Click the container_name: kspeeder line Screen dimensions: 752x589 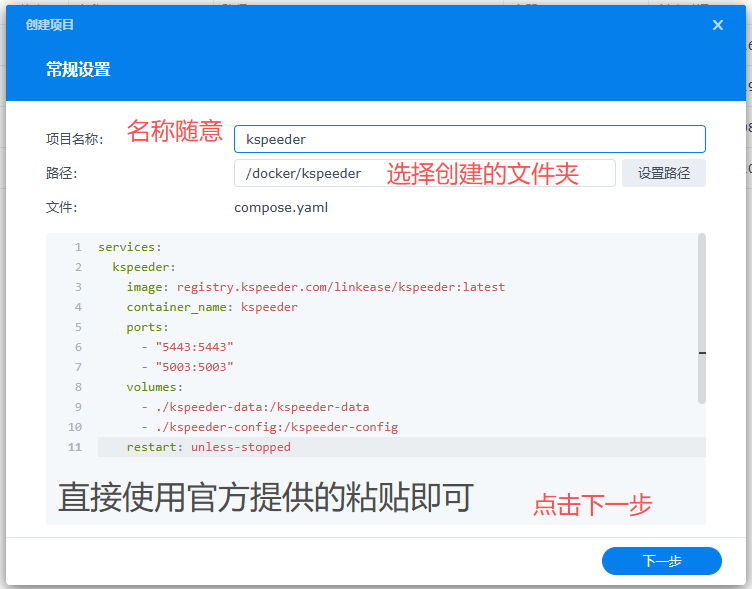[x=211, y=307]
